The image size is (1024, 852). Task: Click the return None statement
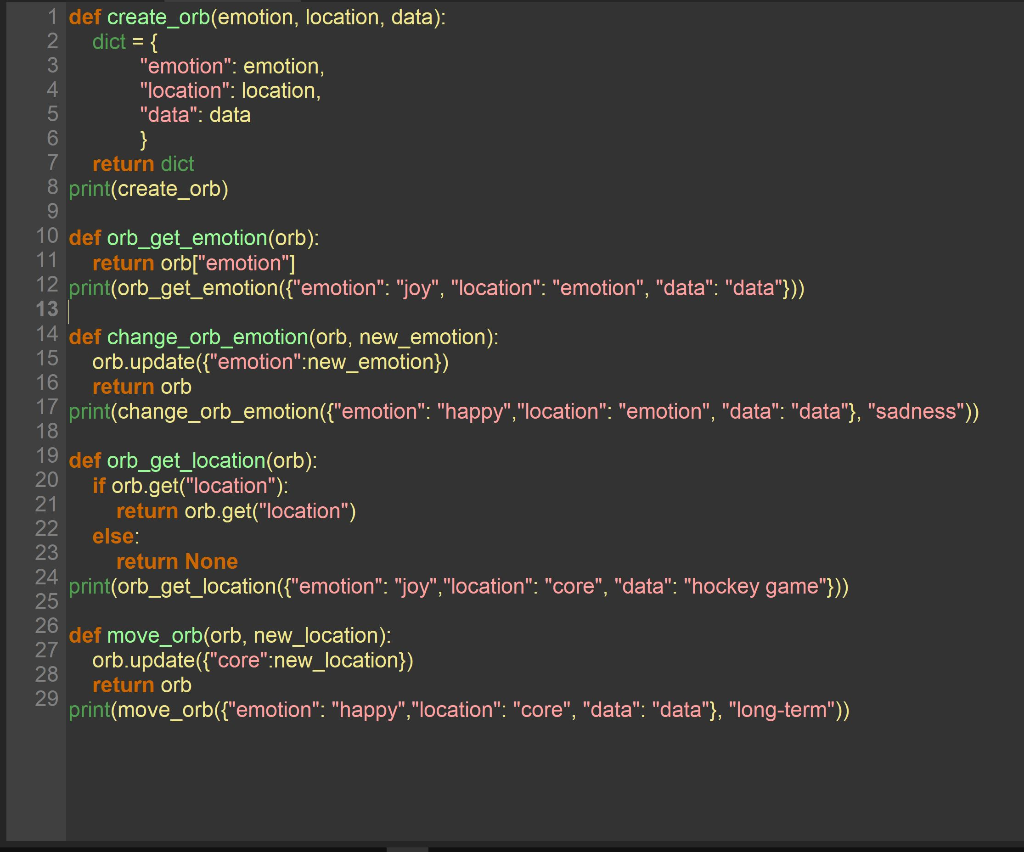(177, 561)
